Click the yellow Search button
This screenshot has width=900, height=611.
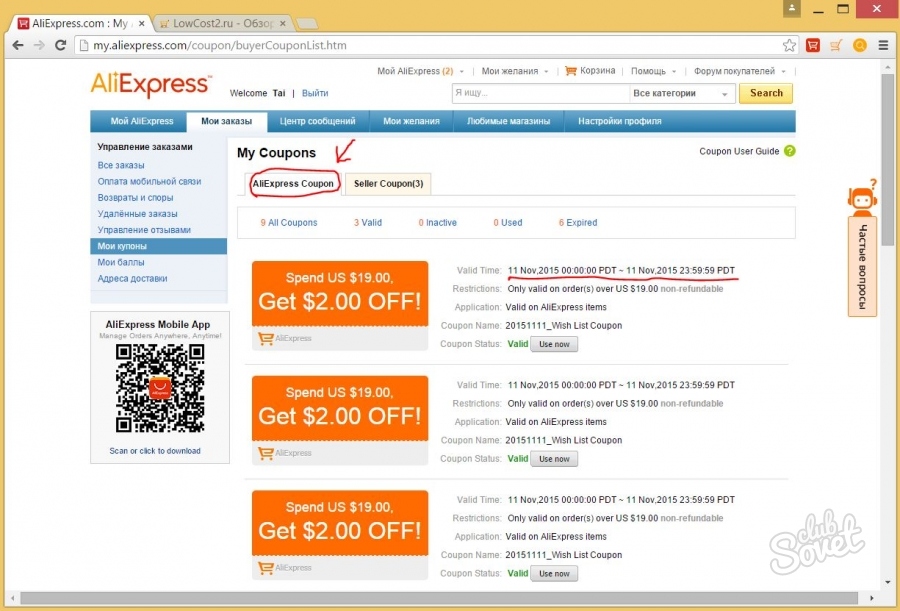point(765,93)
